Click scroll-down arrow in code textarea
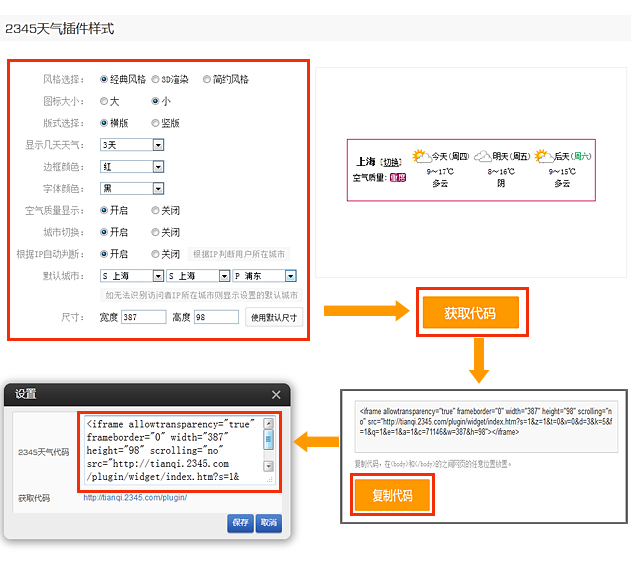Viewport: 633px width, 563px height. (x=268, y=478)
